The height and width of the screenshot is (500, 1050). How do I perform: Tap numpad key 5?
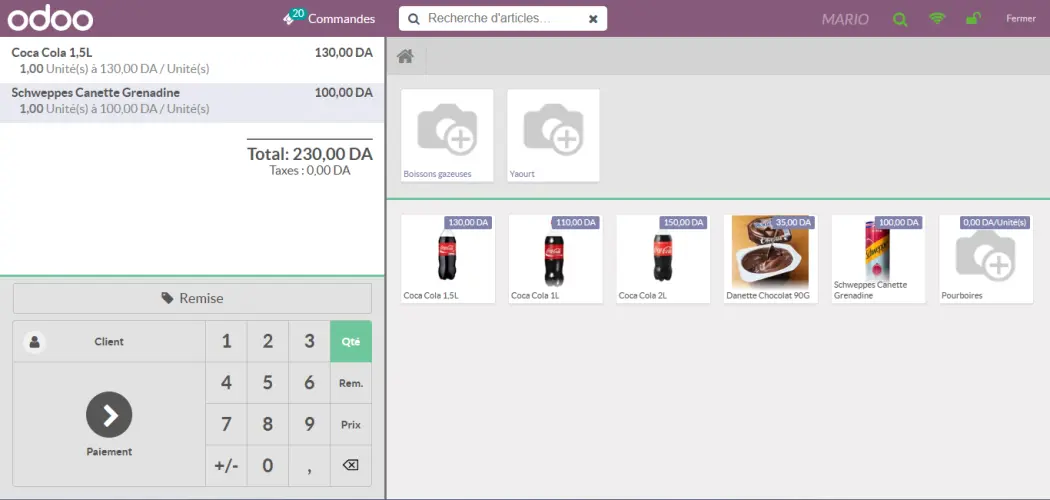pos(268,383)
